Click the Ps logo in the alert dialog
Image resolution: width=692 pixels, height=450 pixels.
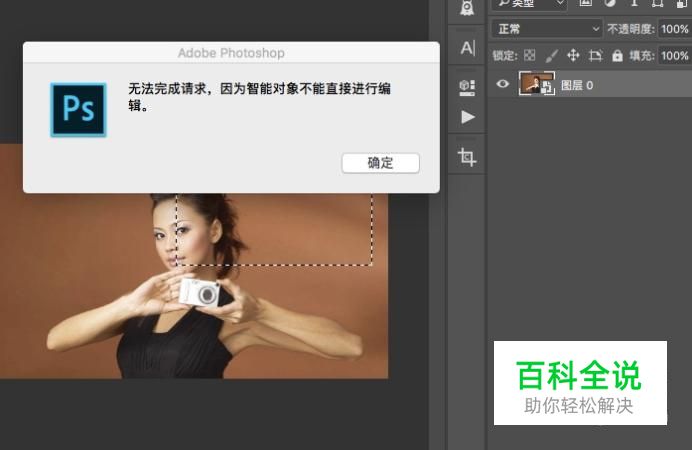point(79,109)
